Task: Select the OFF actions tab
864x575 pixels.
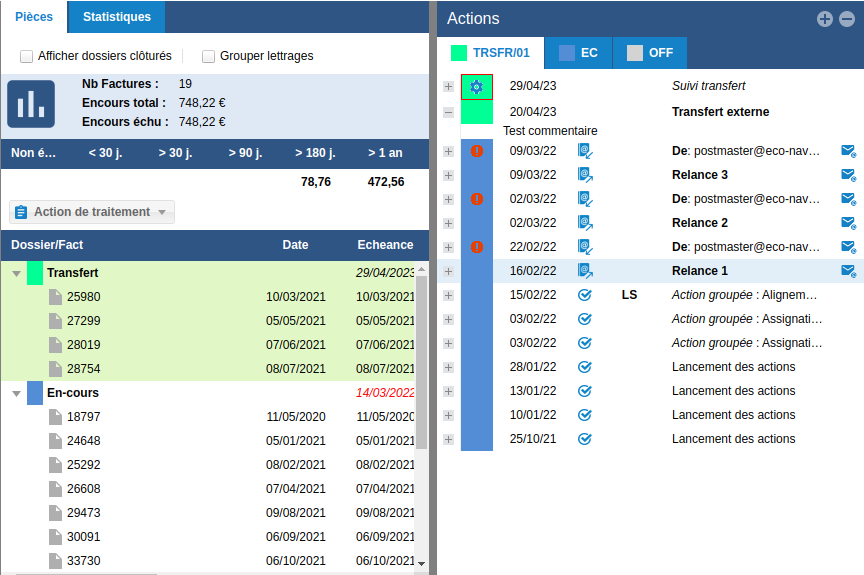Action: tap(650, 53)
